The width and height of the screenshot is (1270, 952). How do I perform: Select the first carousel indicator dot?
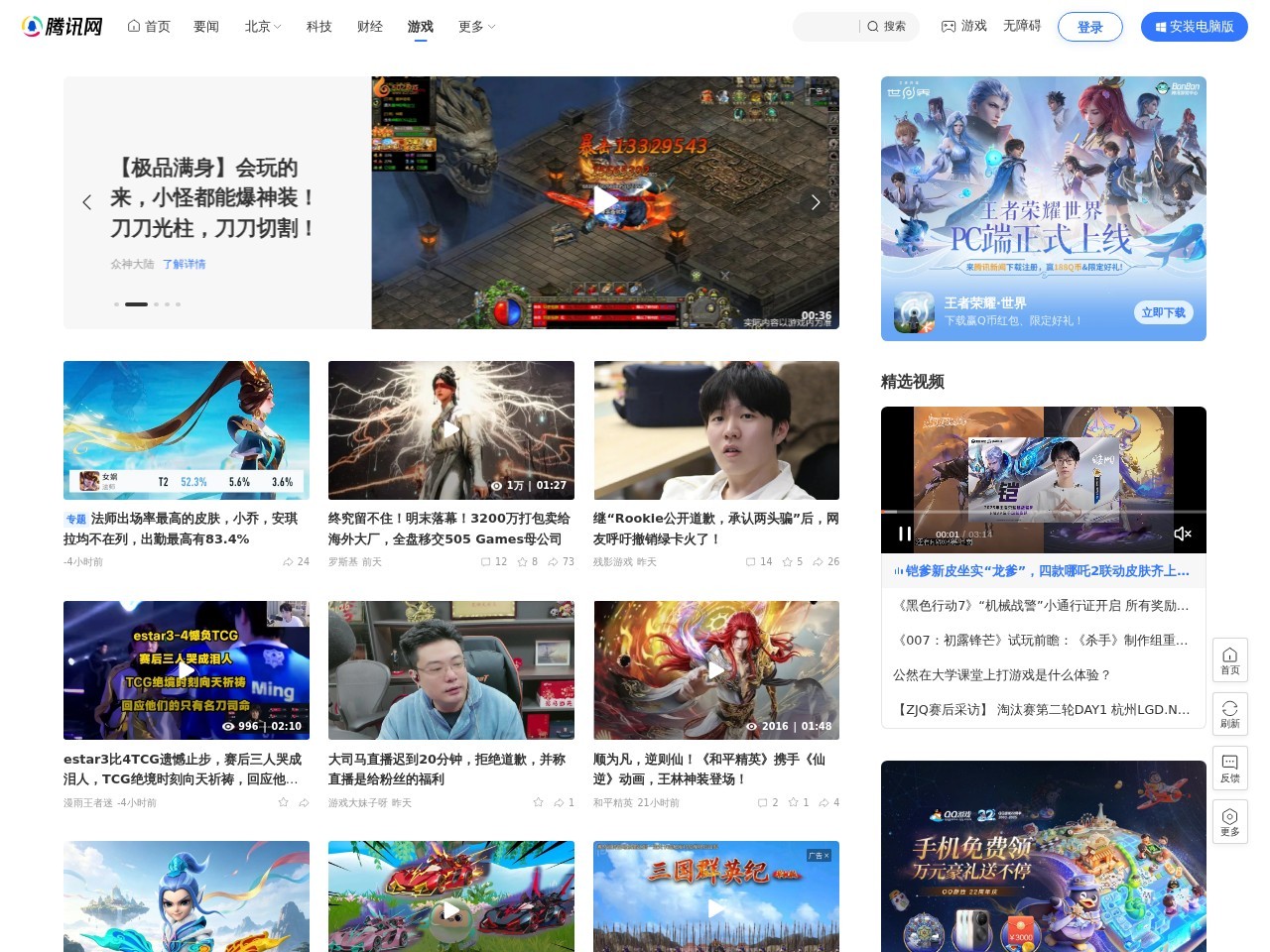[x=116, y=304]
